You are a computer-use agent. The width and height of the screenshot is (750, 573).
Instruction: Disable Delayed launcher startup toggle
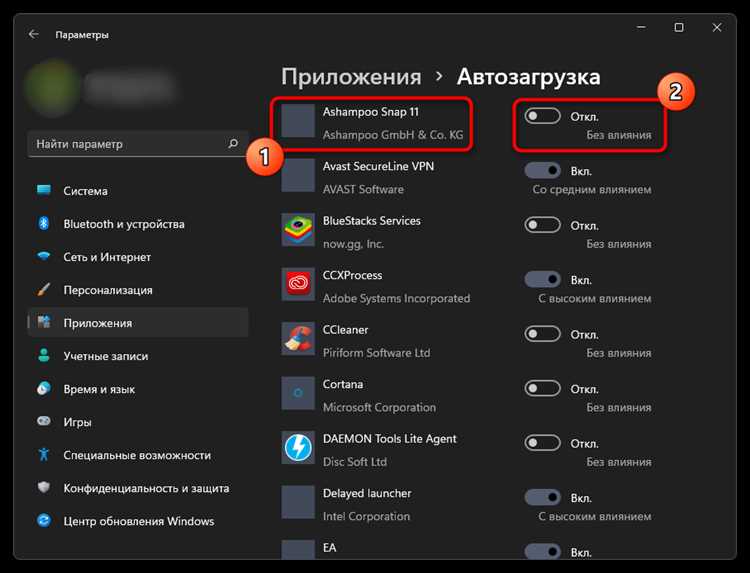coord(542,497)
